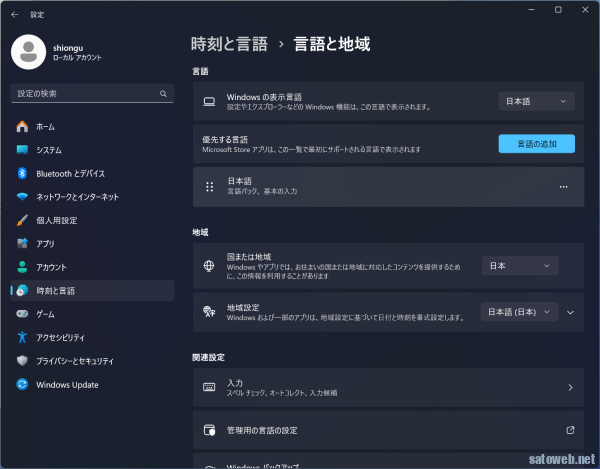Open ホーム from the sidebar
The image size is (600, 469).
tap(45, 127)
